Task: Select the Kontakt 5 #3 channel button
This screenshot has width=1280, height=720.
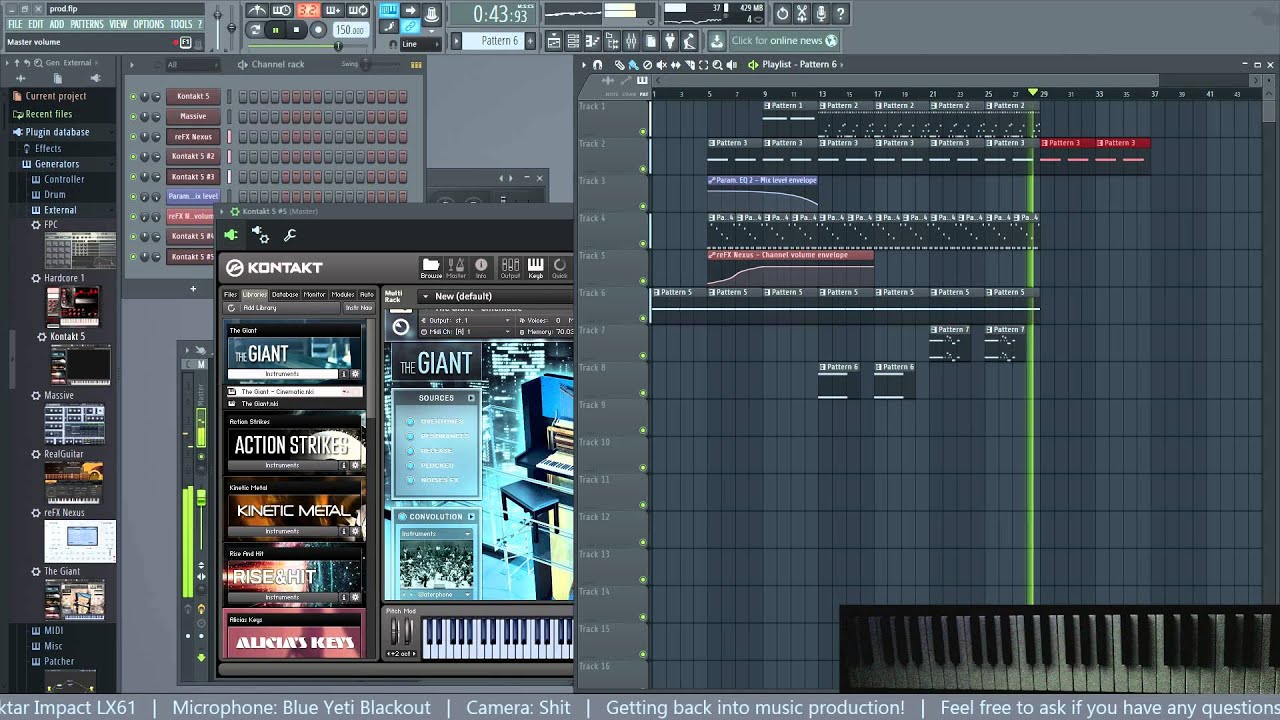Action: click(192, 177)
